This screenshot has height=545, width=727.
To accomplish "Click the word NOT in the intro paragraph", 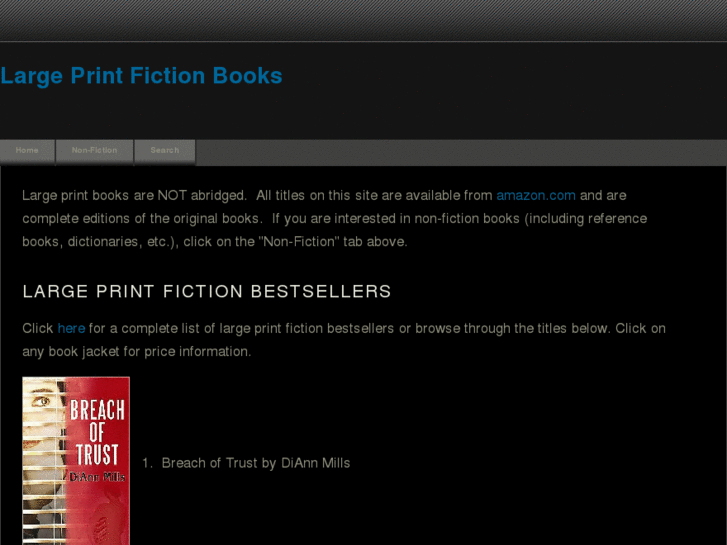I will (172, 195).
